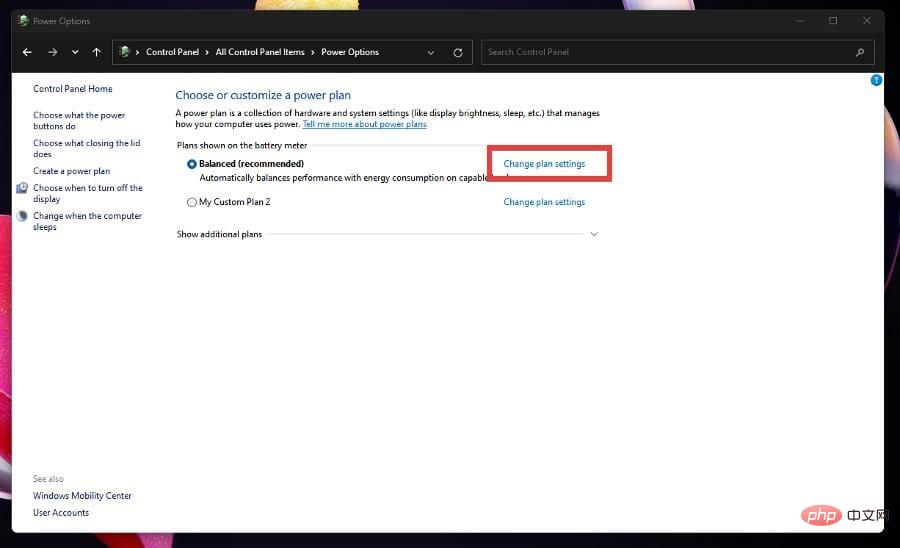This screenshot has height=548, width=900.
Task: Click the breadcrumb arrow before Control Panel
Action: pyautogui.click(x=137, y=52)
